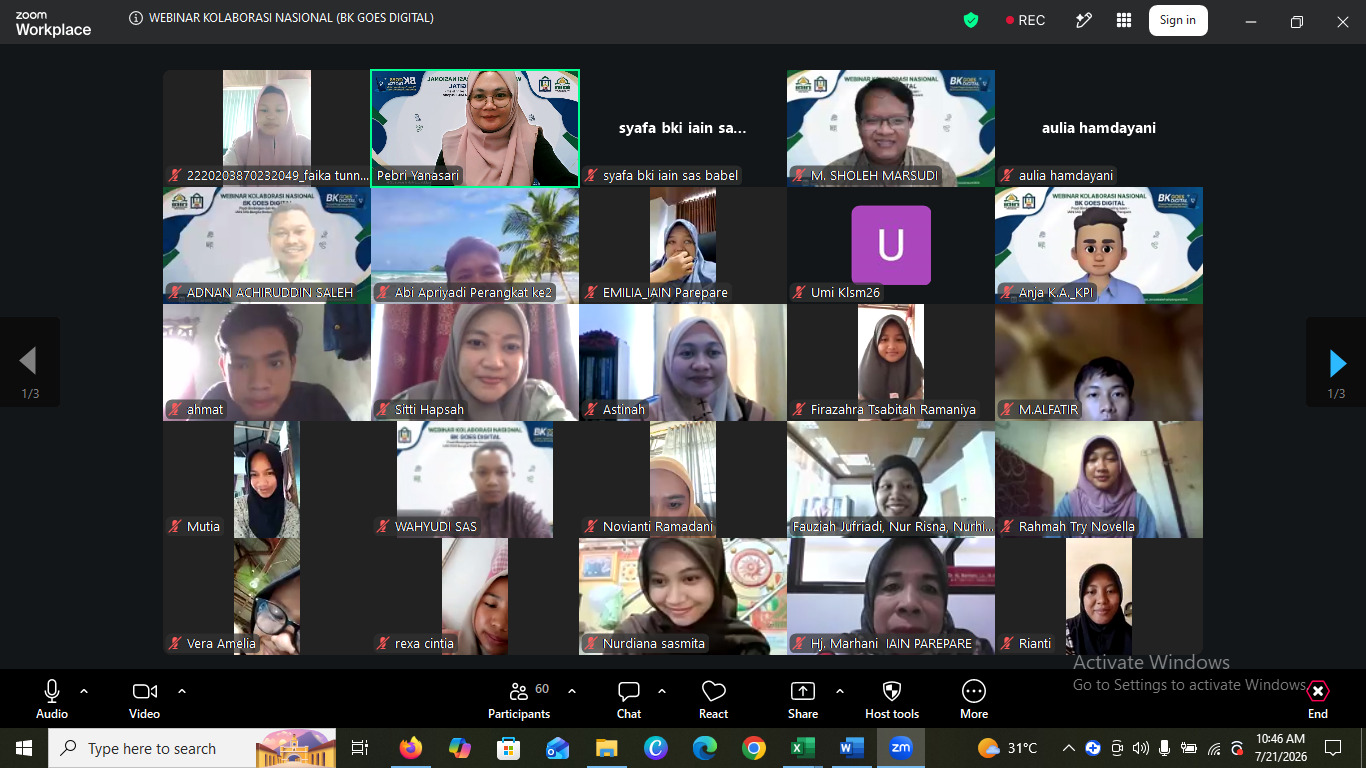Open Firefox from the taskbar
This screenshot has height=768, width=1366.
410,748
